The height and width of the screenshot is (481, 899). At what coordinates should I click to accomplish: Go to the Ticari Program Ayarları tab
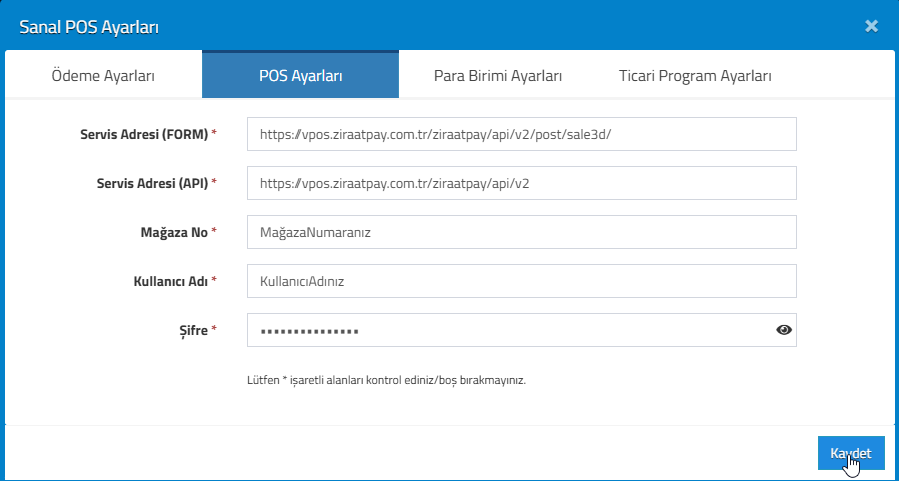coord(695,76)
